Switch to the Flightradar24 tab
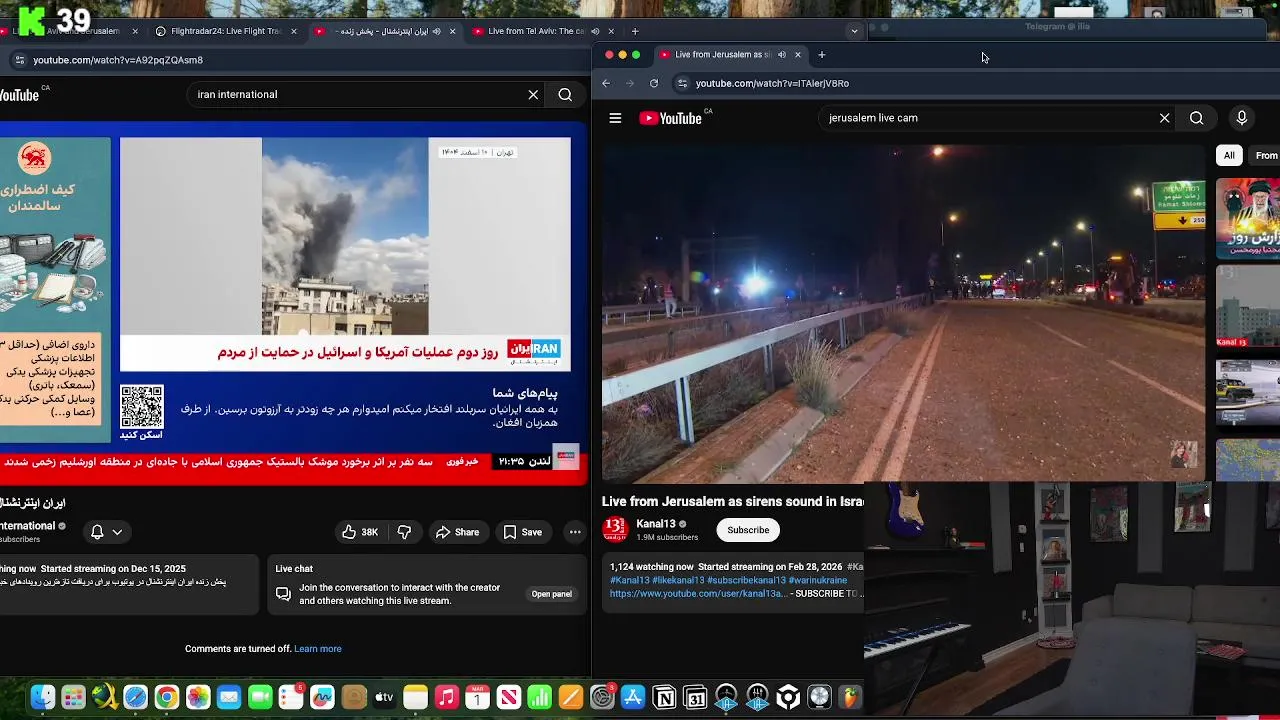Viewport: 1280px width, 720px height. [x=226, y=31]
